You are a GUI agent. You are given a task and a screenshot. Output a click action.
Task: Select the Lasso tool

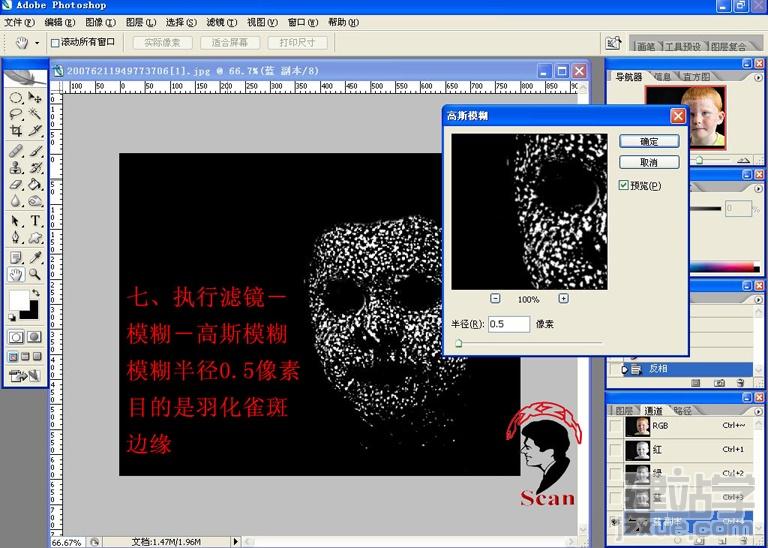[16, 114]
